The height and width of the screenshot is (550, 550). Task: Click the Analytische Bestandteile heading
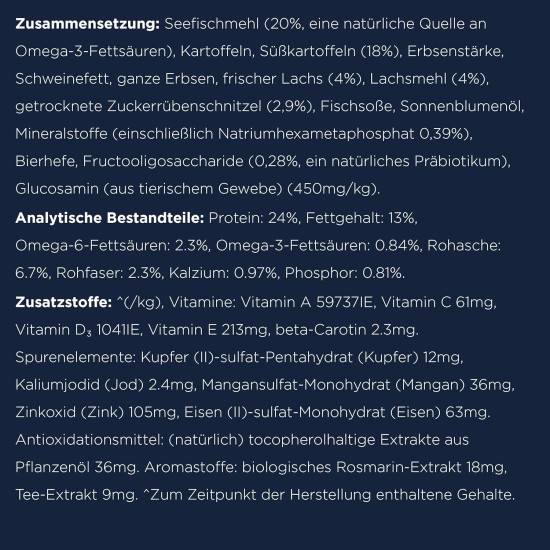(110, 218)
